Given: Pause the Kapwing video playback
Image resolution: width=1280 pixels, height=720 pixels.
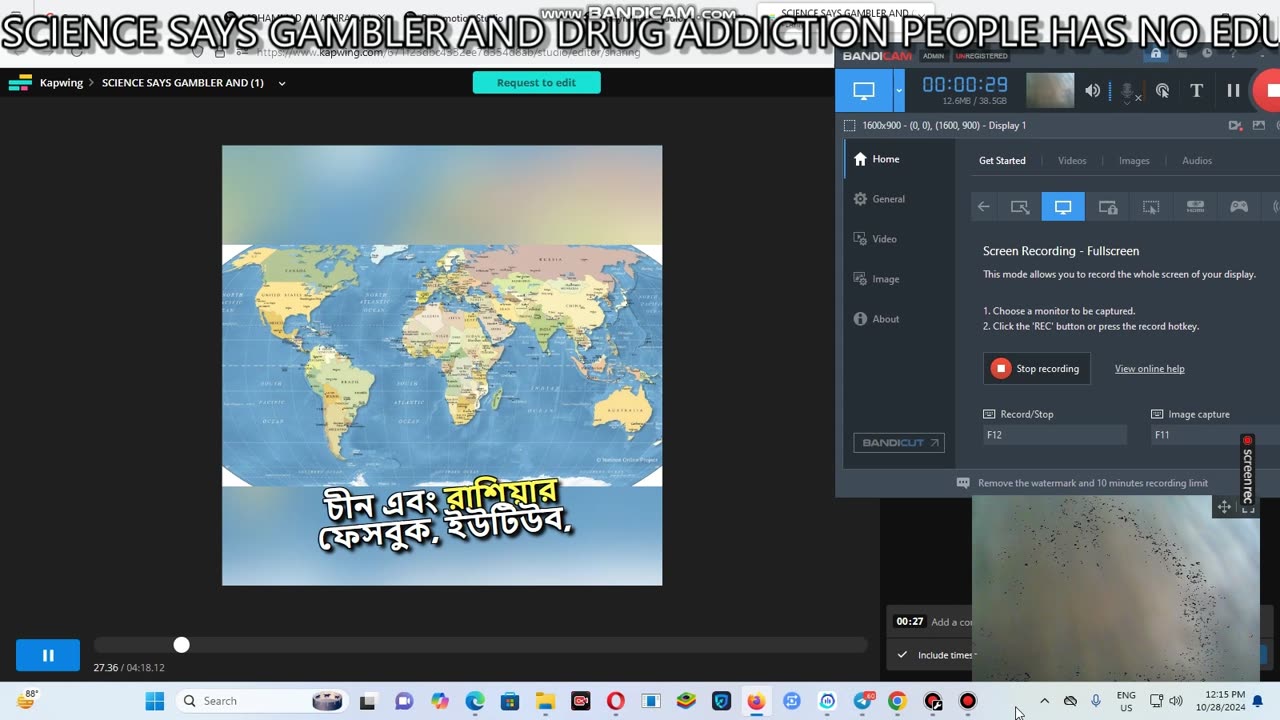Looking at the screenshot, I should tap(48, 655).
